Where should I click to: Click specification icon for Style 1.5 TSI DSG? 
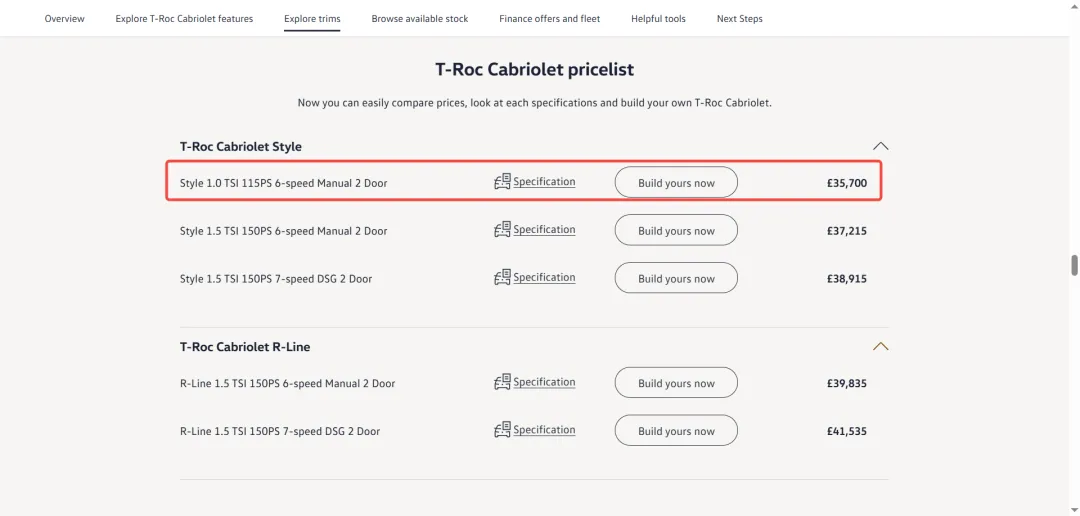click(x=502, y=277)
